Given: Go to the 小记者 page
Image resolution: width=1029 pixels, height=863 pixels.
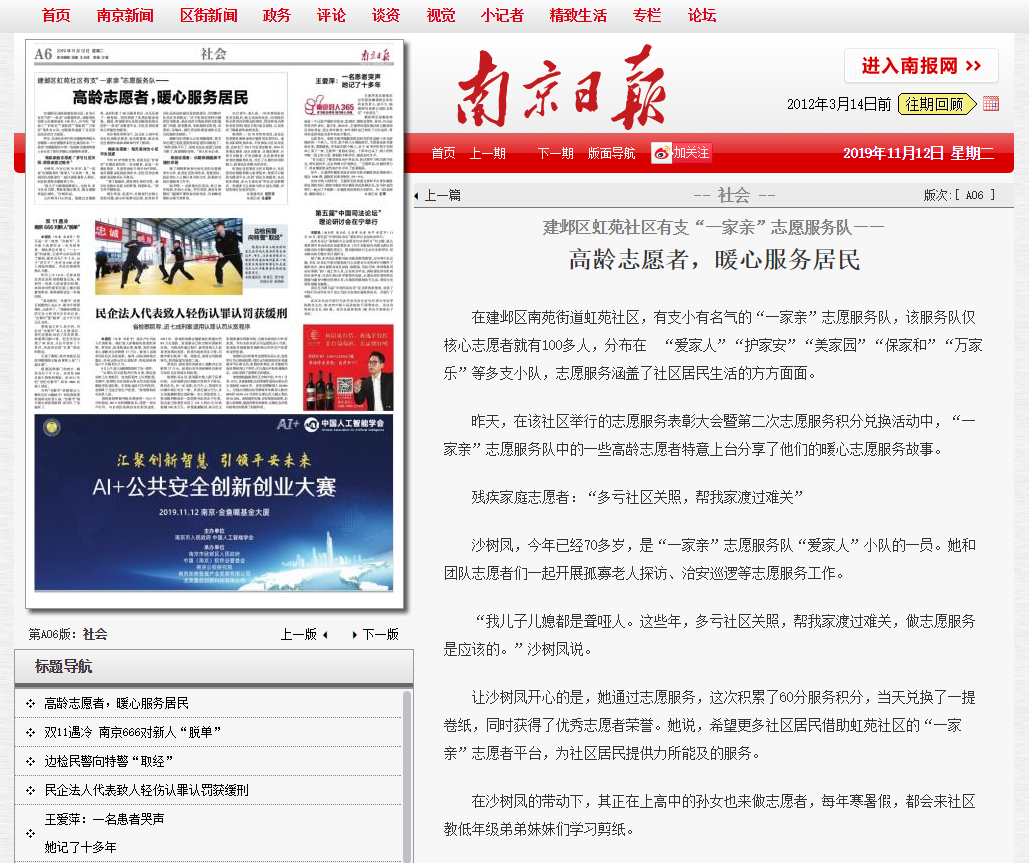Looking at the screenshot, I should [502, 15].
